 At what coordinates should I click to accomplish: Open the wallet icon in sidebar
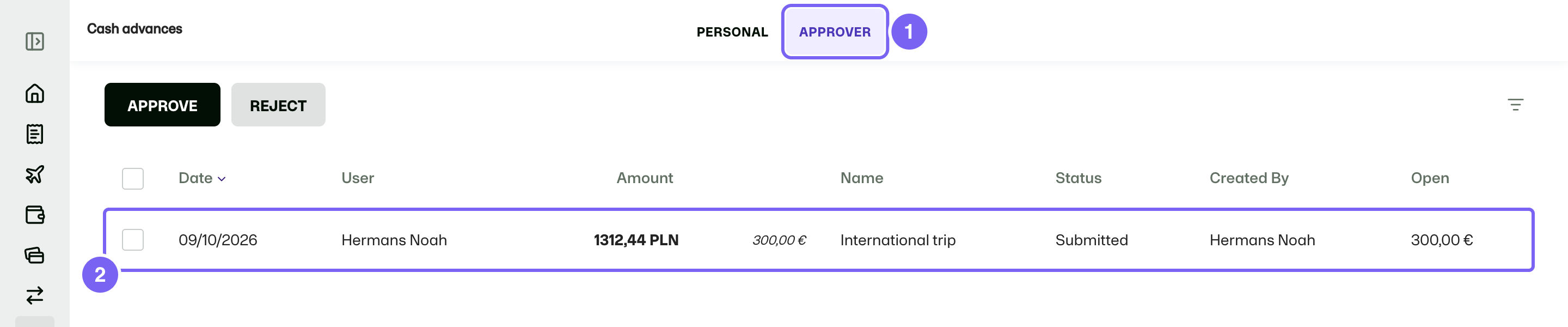point(35,215)
